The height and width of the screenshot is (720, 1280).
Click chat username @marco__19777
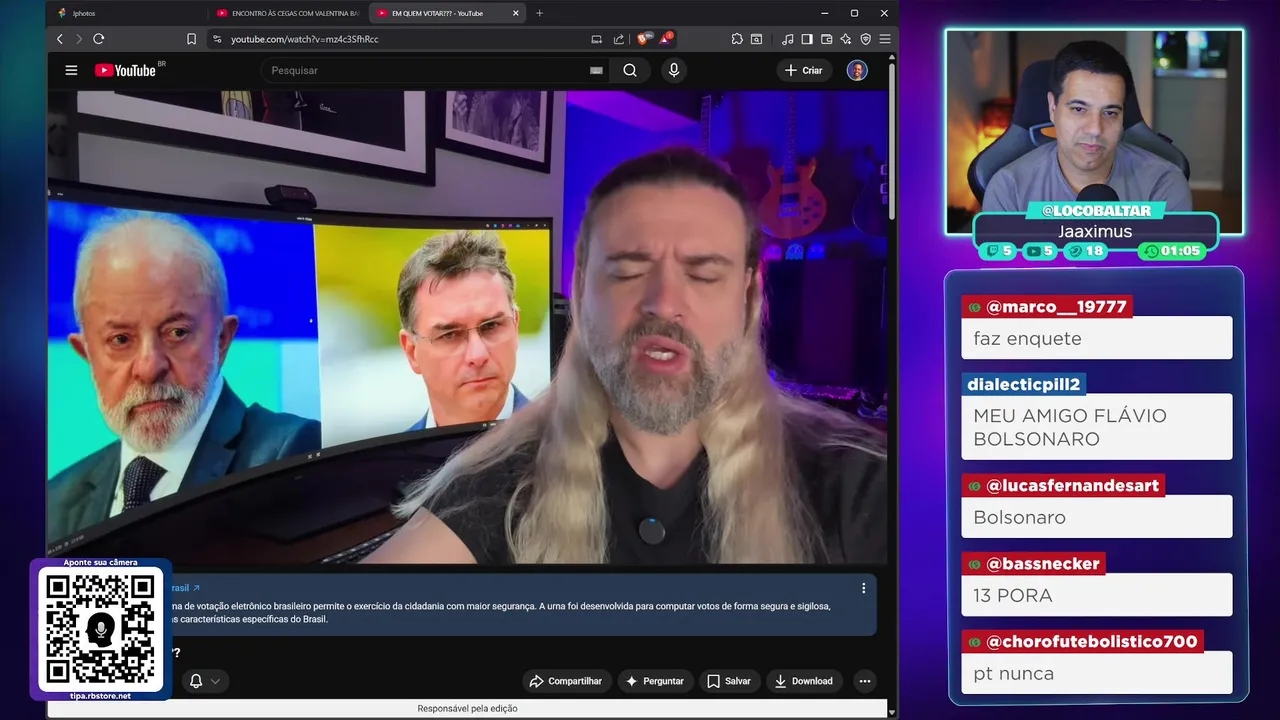tap(1047, 307)
